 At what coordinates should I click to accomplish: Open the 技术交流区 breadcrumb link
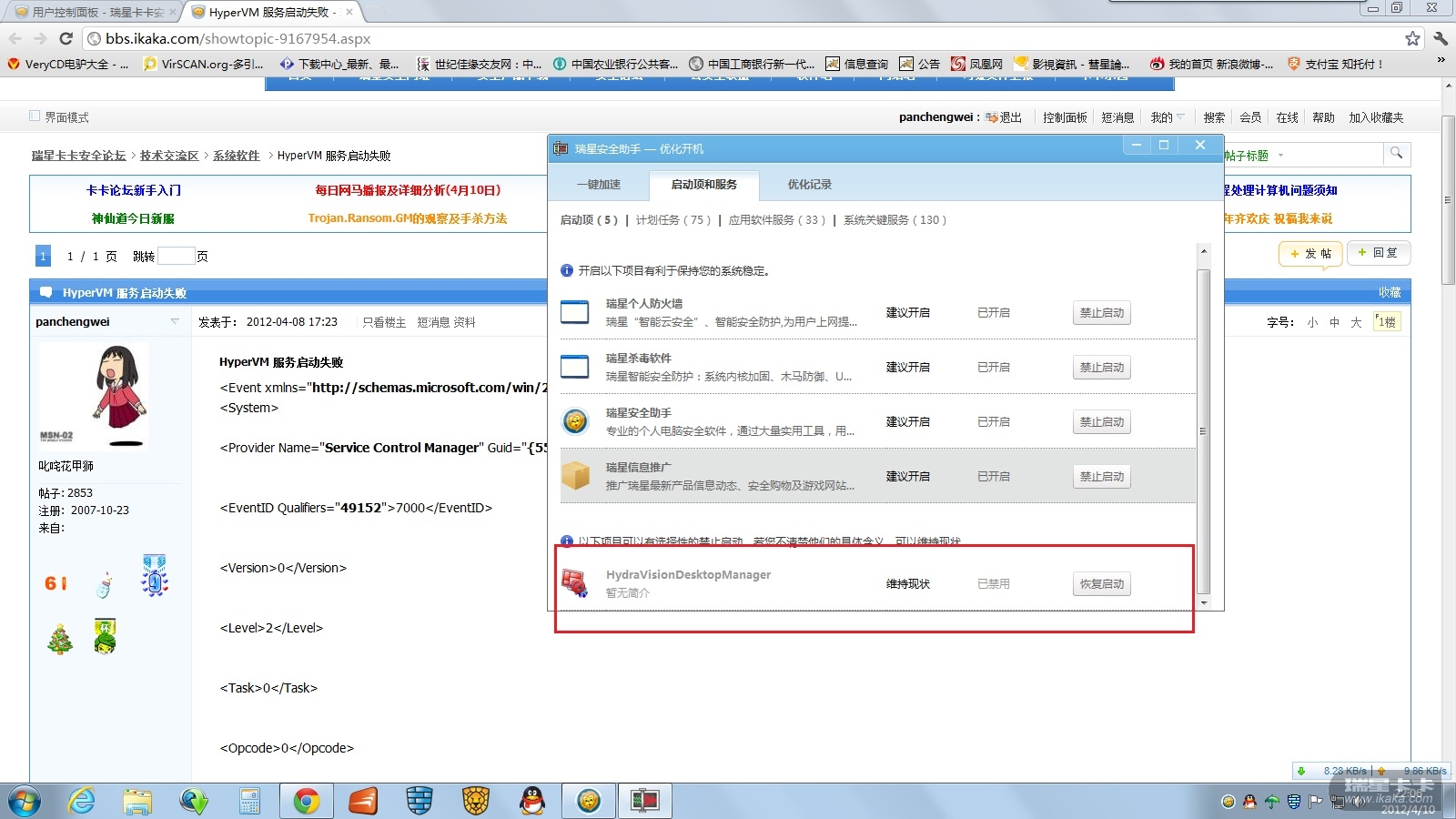pos(169,156)
